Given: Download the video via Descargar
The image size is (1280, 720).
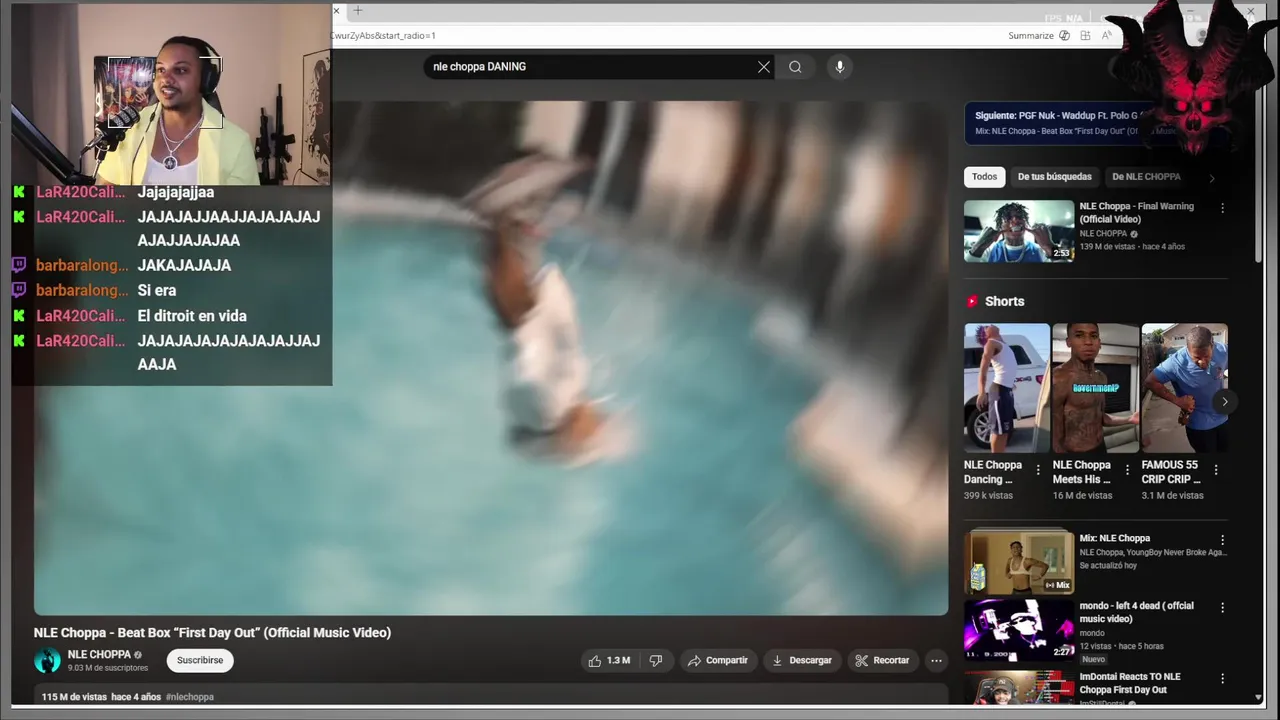Looking at the screenshot, I should coord(801,660).
